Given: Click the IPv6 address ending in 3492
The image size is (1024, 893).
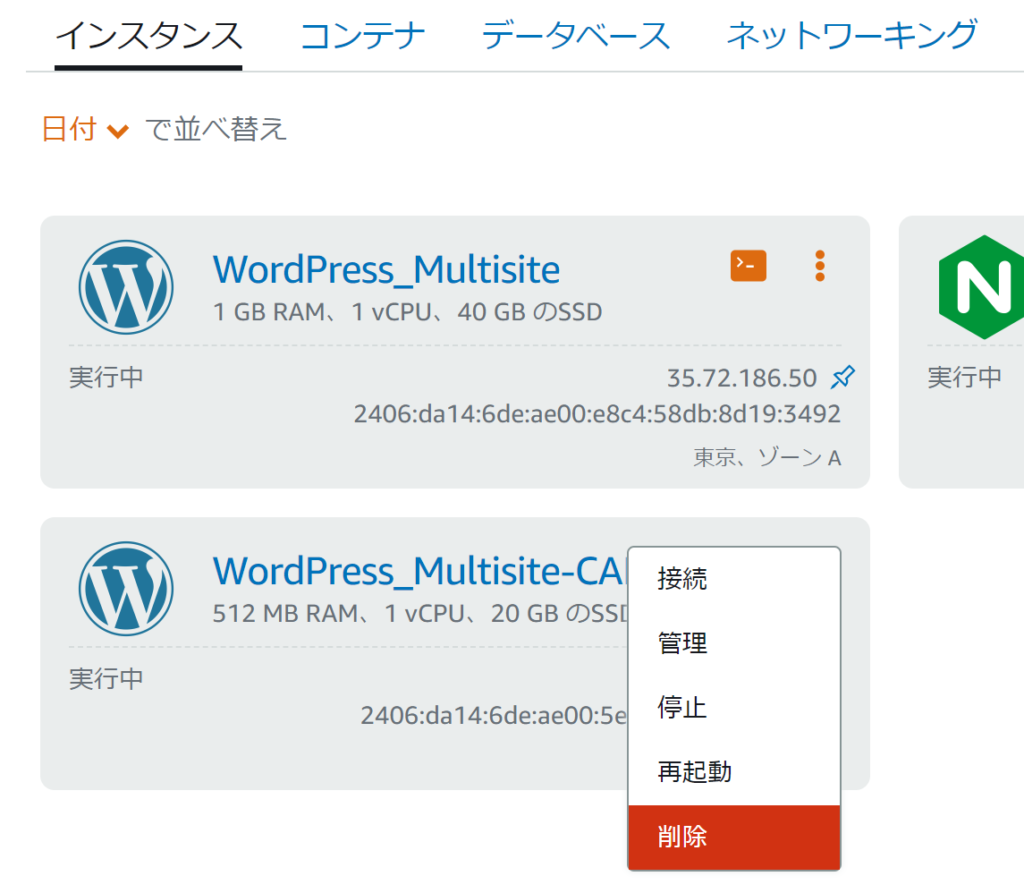Looking at the screenshot, I should (x=597, y=414).
